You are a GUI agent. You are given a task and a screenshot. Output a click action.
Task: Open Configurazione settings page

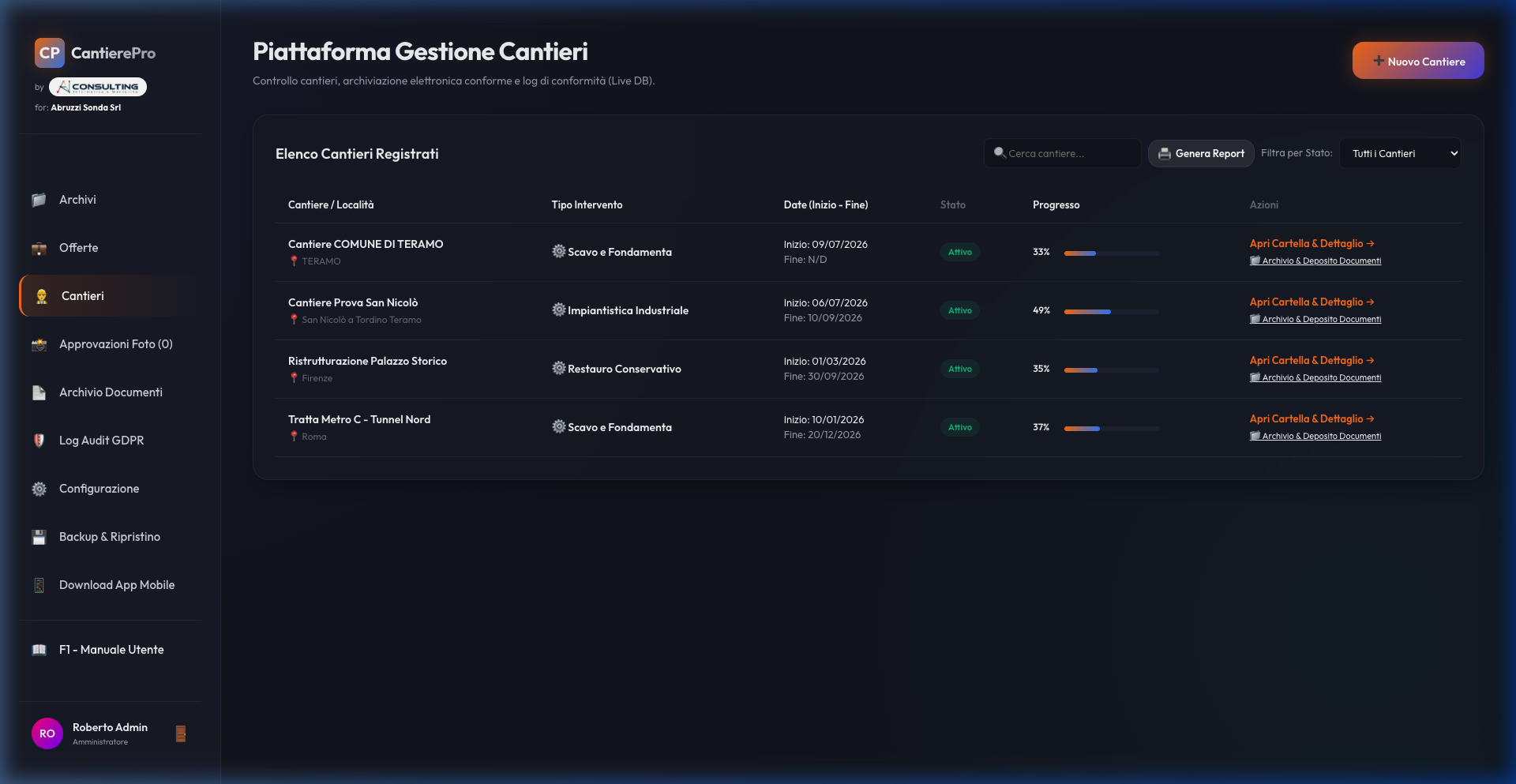(x=111, y=489)
